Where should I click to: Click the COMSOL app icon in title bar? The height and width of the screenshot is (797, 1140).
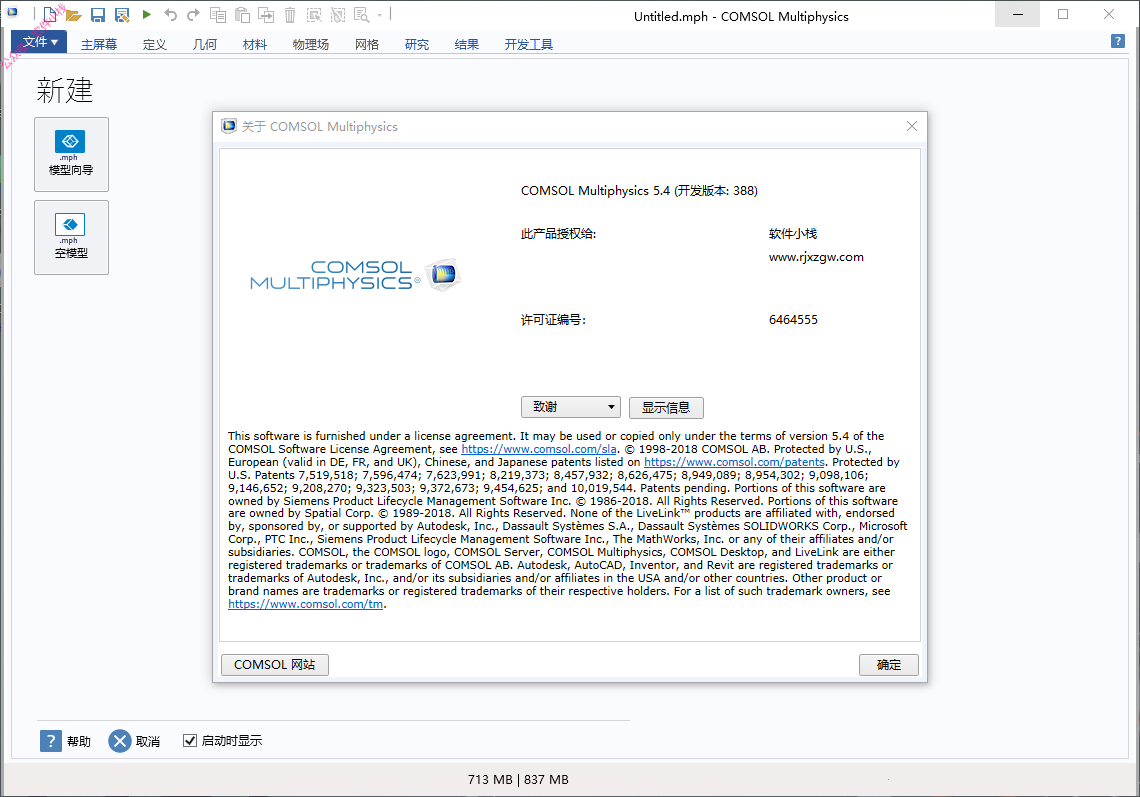(x=12, y=12)
